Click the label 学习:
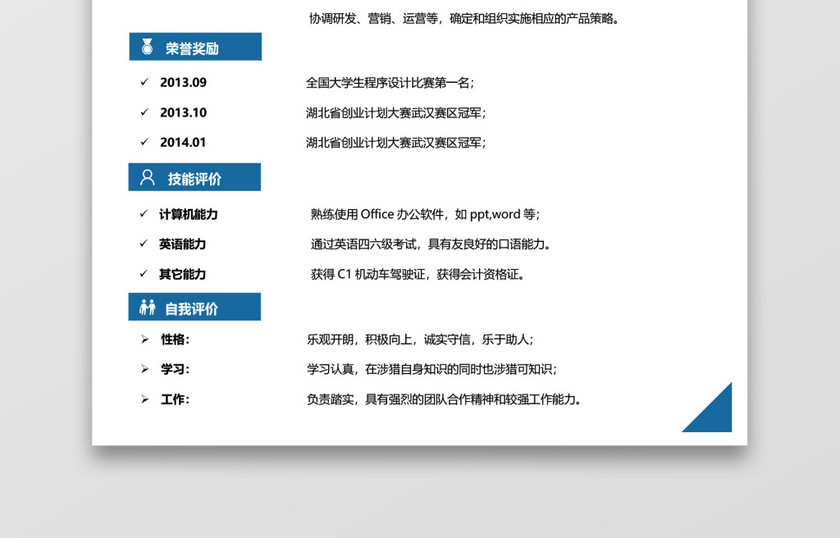The height and width of the screenshot is (538, 840). coord(175,370)
